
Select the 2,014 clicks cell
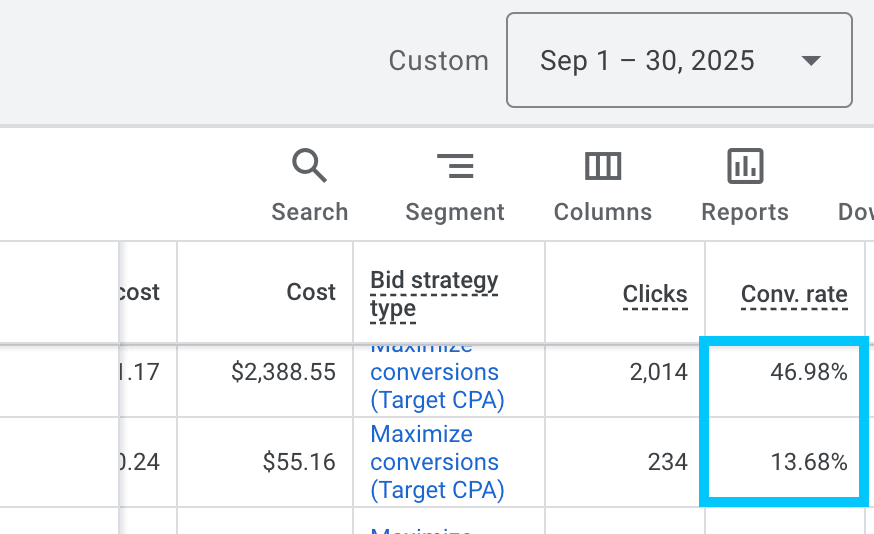point(658,373)
